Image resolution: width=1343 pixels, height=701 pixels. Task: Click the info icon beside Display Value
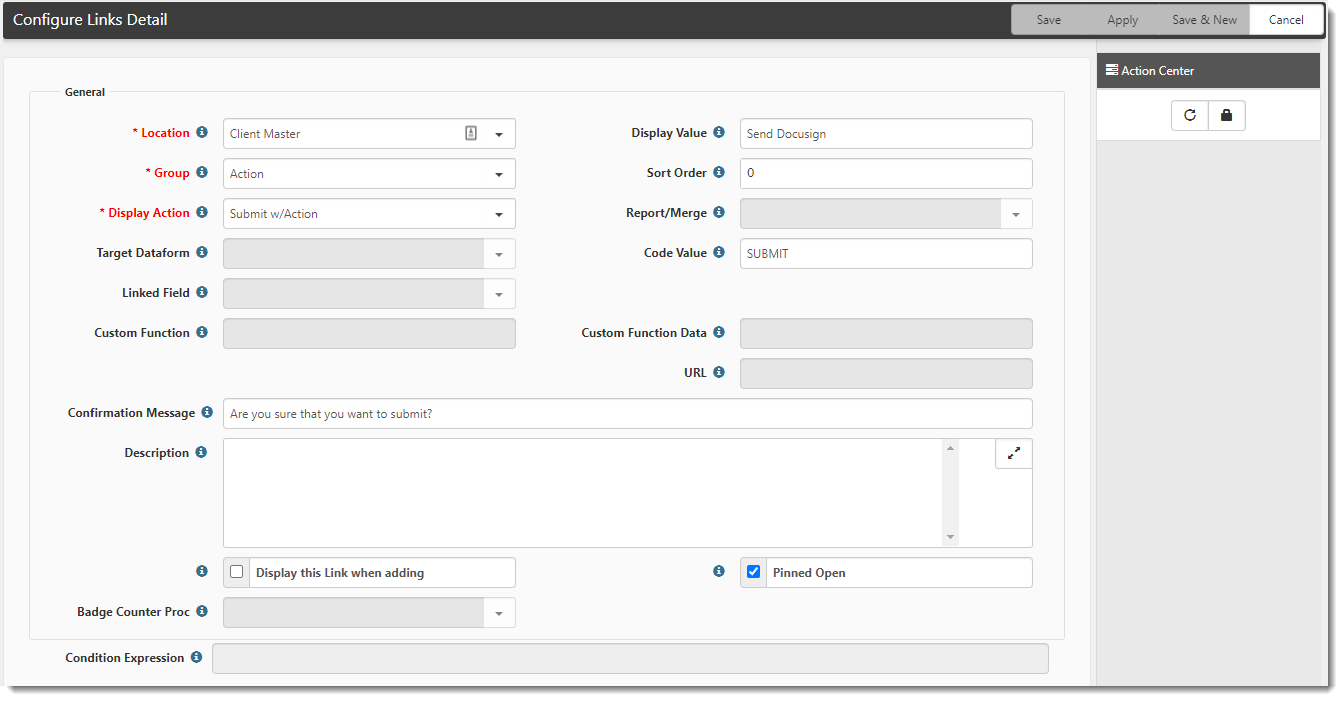(719, 133)
